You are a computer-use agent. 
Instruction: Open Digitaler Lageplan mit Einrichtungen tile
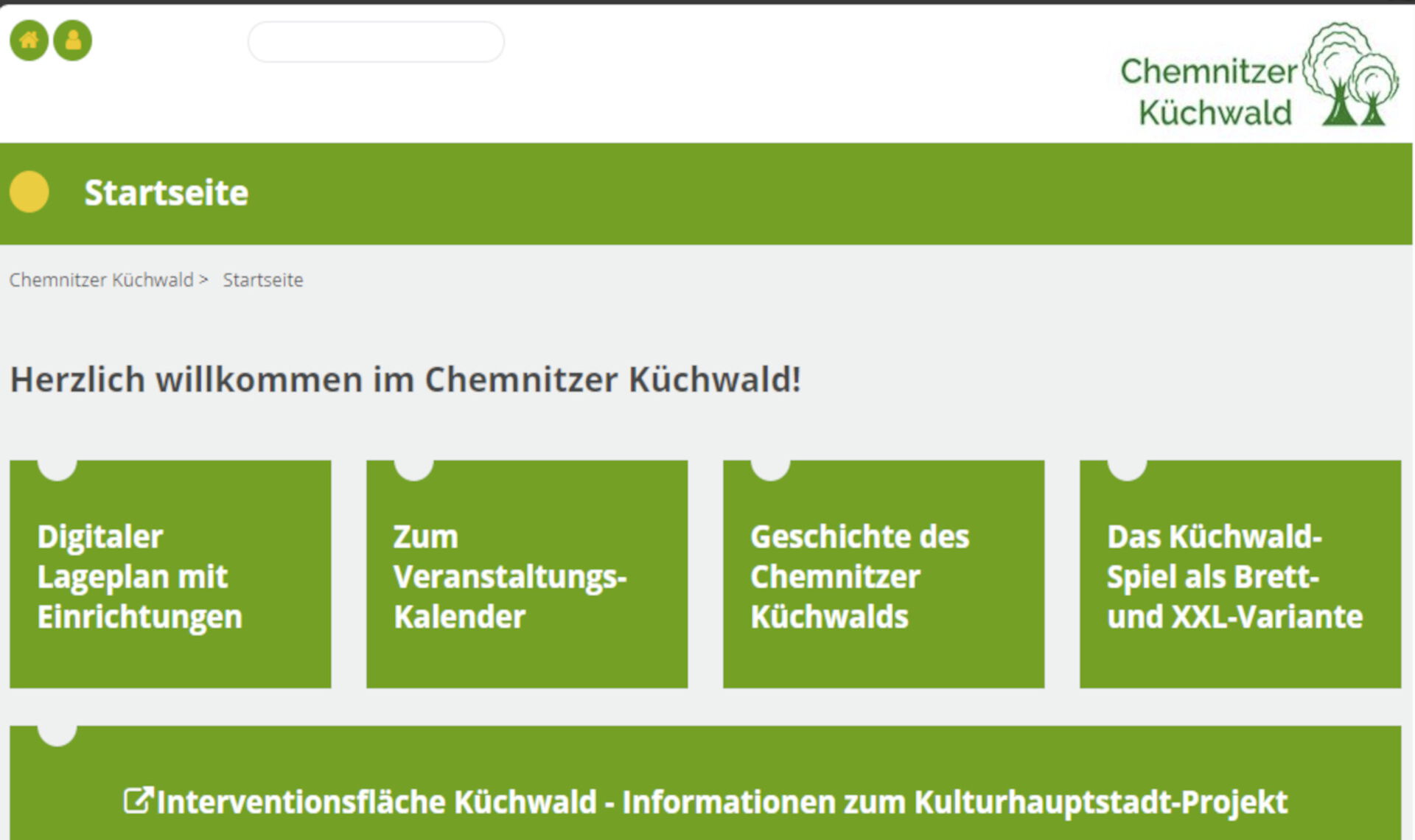click(170, 576)
